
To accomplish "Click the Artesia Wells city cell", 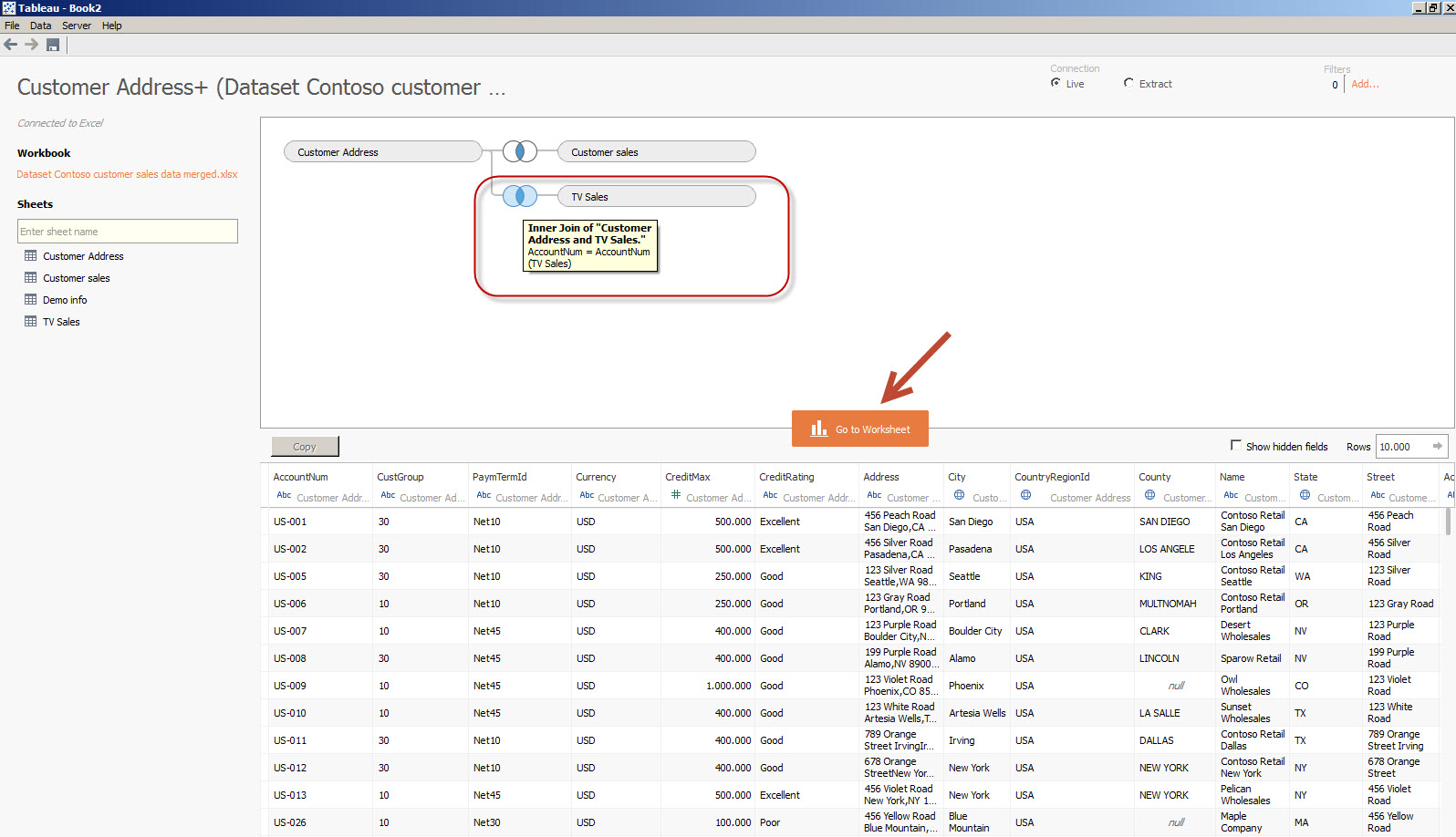I will (x=977, y=713).
